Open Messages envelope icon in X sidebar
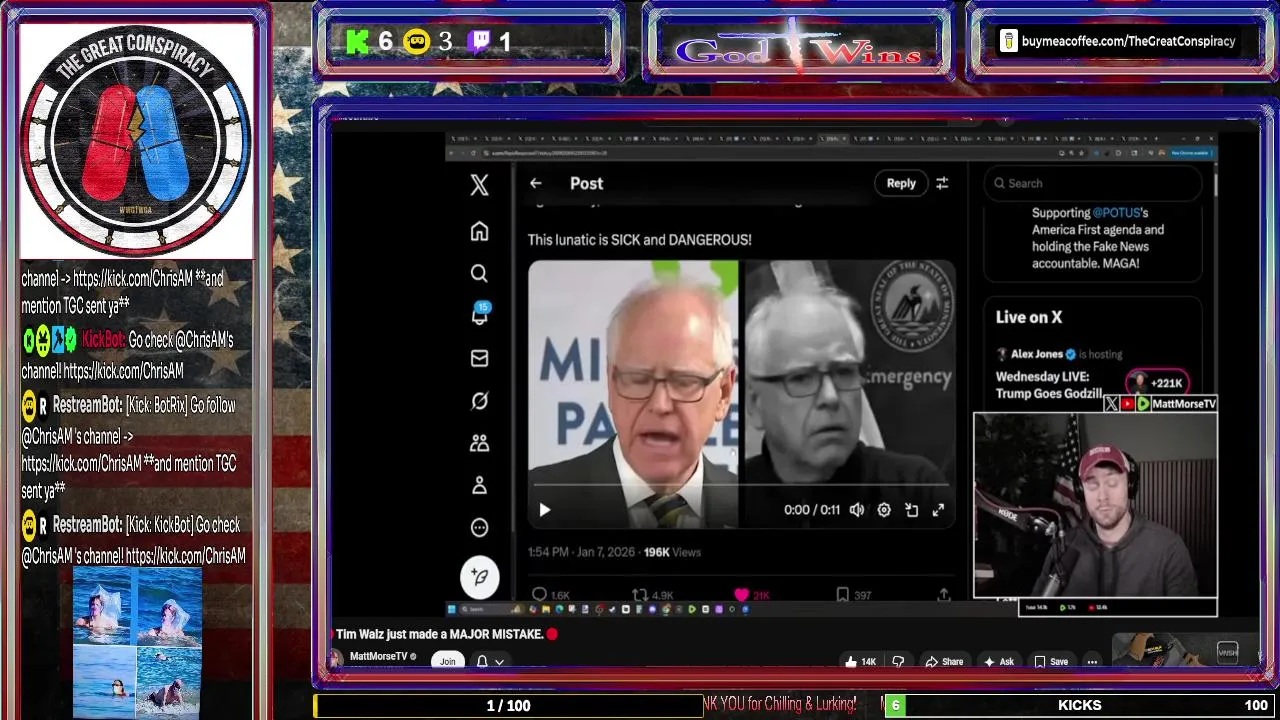Viewport: 1280px width, 720px height. click(479, 358)
